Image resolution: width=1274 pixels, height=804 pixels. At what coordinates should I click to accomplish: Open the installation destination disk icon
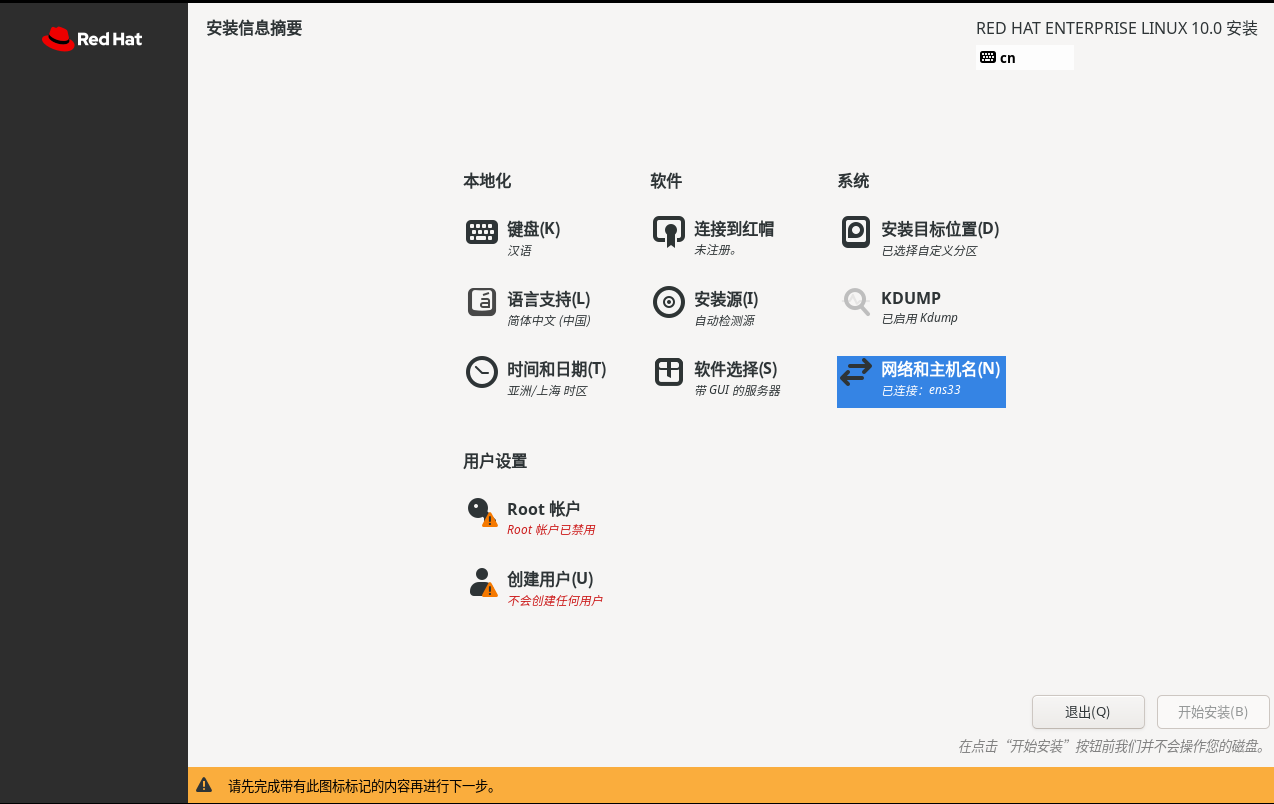856,232
